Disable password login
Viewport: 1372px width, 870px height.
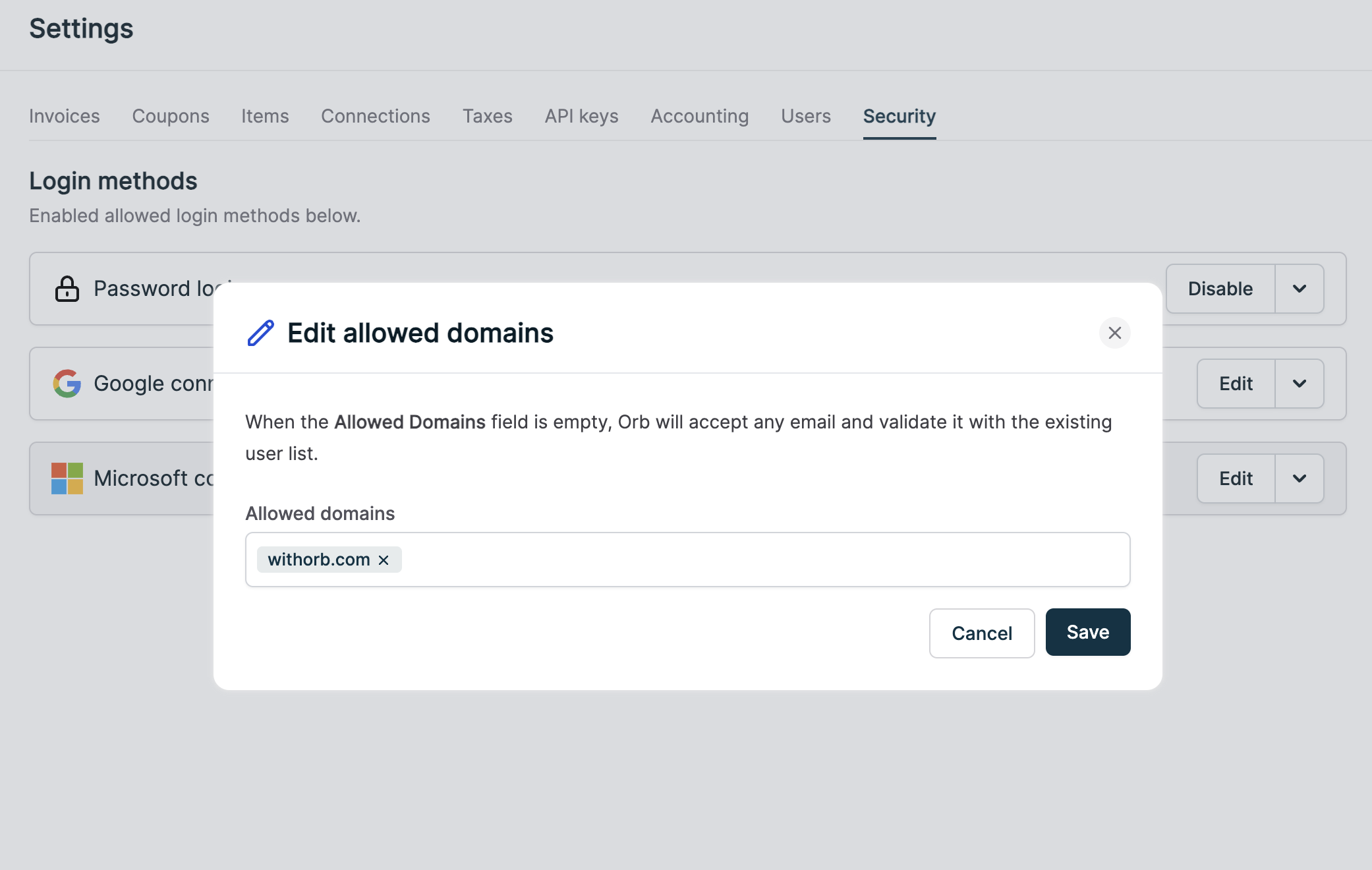pyautogui.click(x=1220, y=289)
